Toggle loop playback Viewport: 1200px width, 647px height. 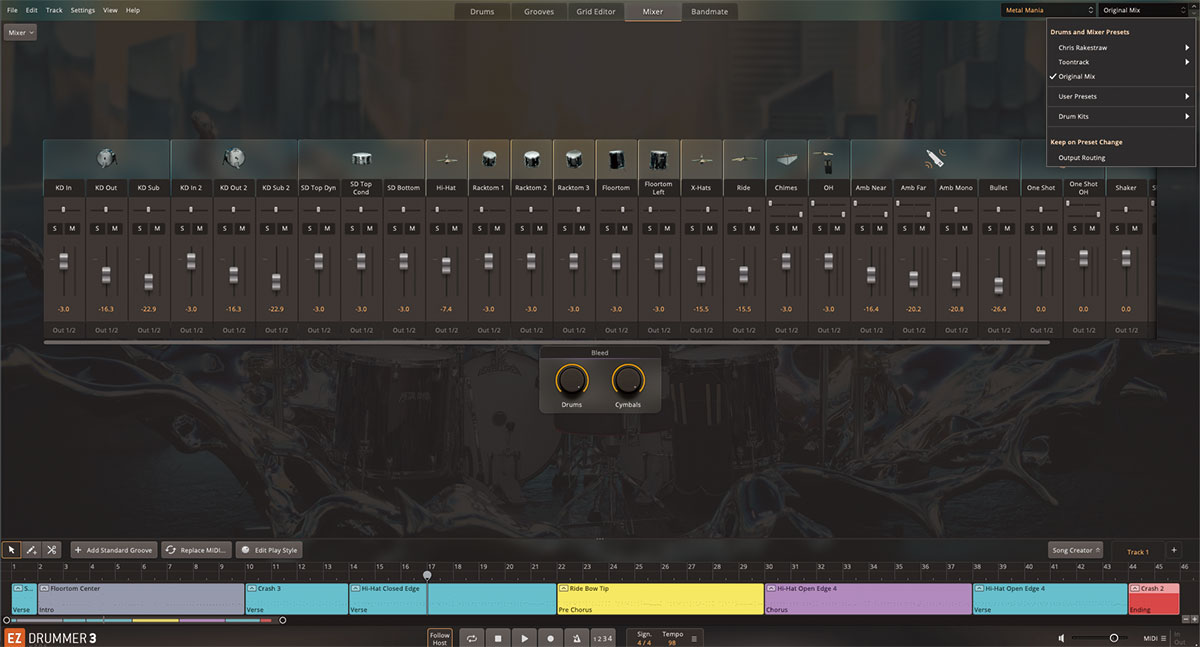click(x=470, y=638)
